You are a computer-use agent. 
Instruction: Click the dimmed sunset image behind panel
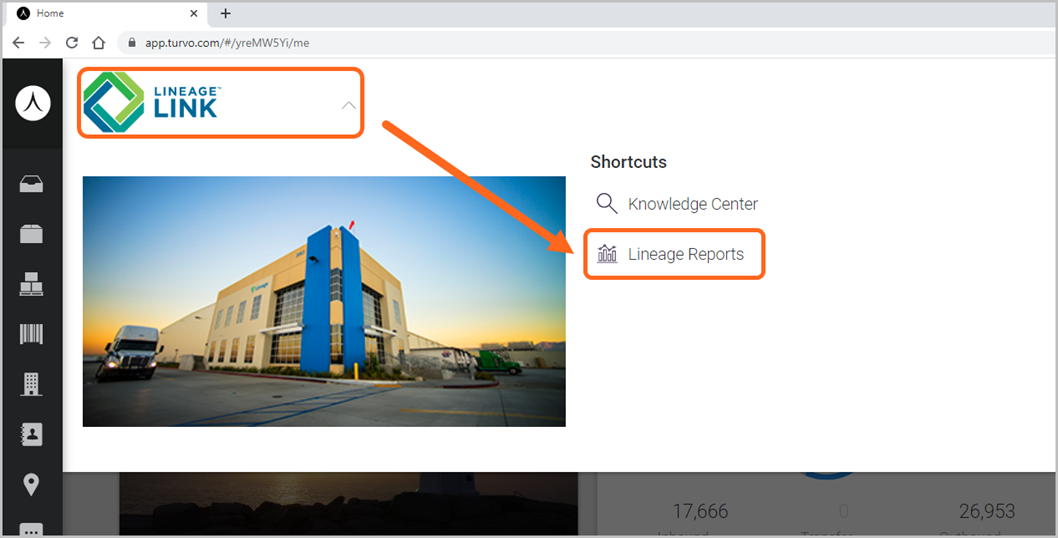(x=348, y=504)
